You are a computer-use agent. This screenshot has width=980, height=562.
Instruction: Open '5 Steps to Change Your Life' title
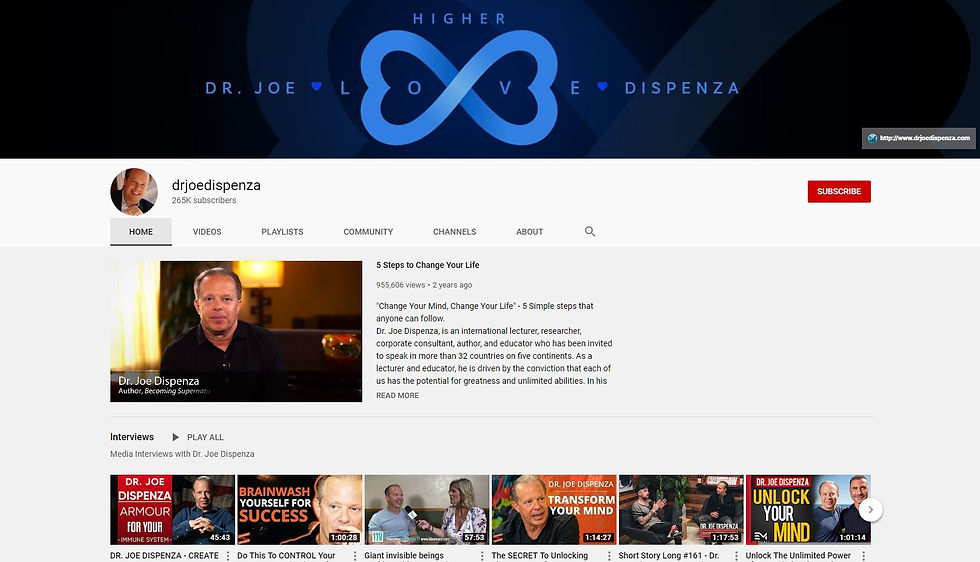tap(428, 265)
